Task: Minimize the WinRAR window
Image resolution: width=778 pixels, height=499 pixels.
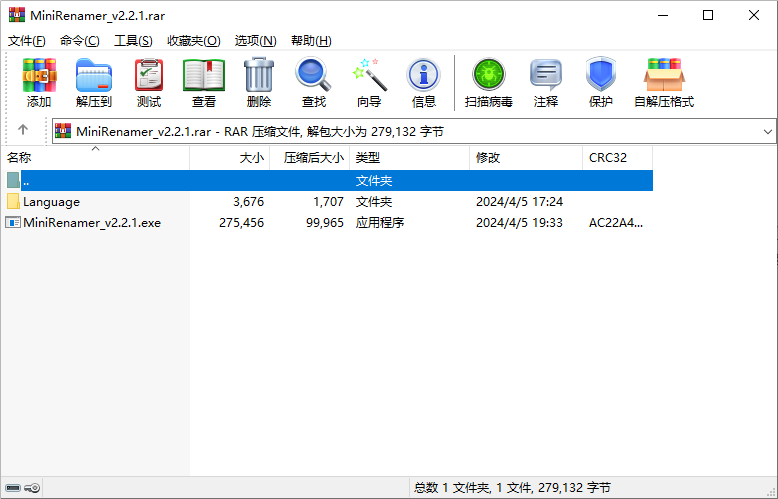Action: point(663,15)
